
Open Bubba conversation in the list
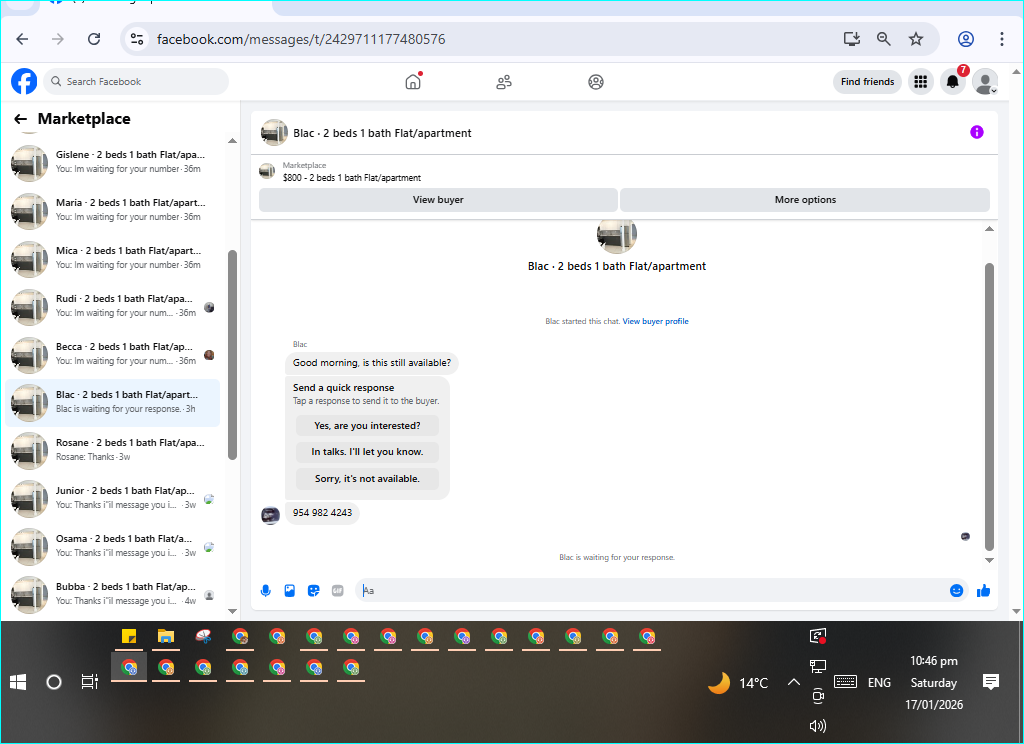click(113, 594)
